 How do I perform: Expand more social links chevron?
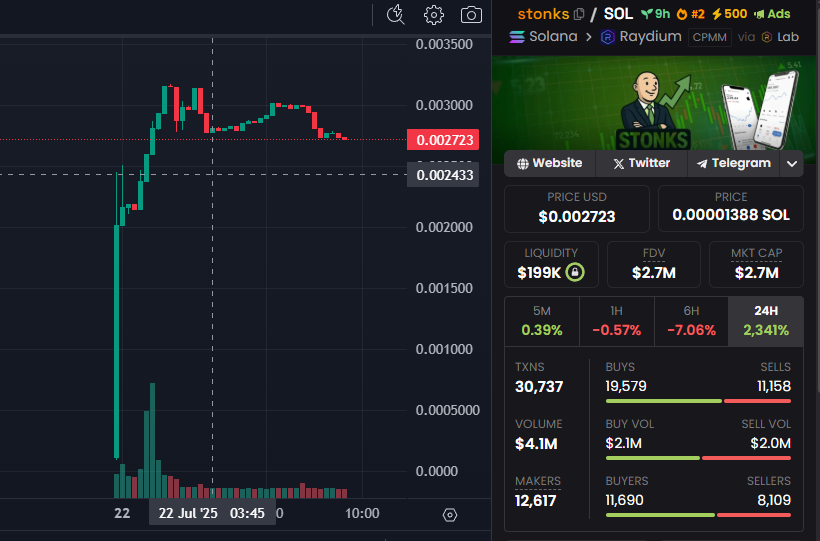(792, 164)
